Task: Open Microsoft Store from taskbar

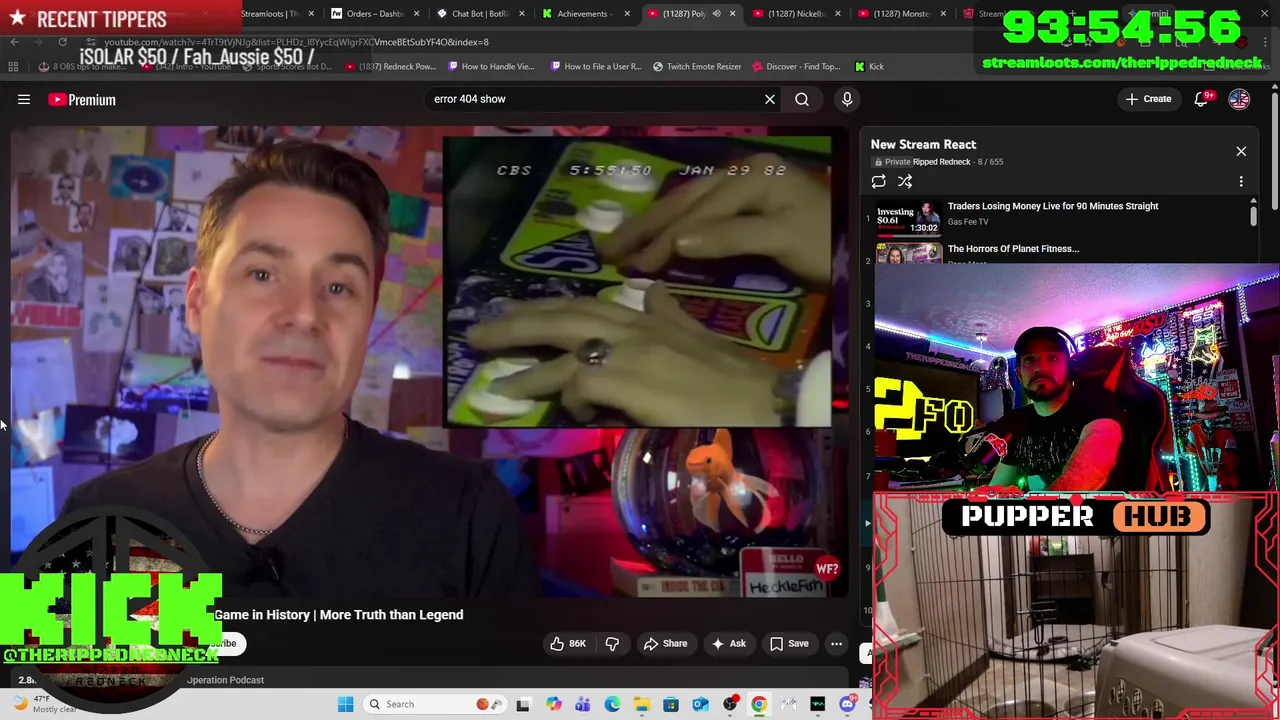Action: coord(671,704)
